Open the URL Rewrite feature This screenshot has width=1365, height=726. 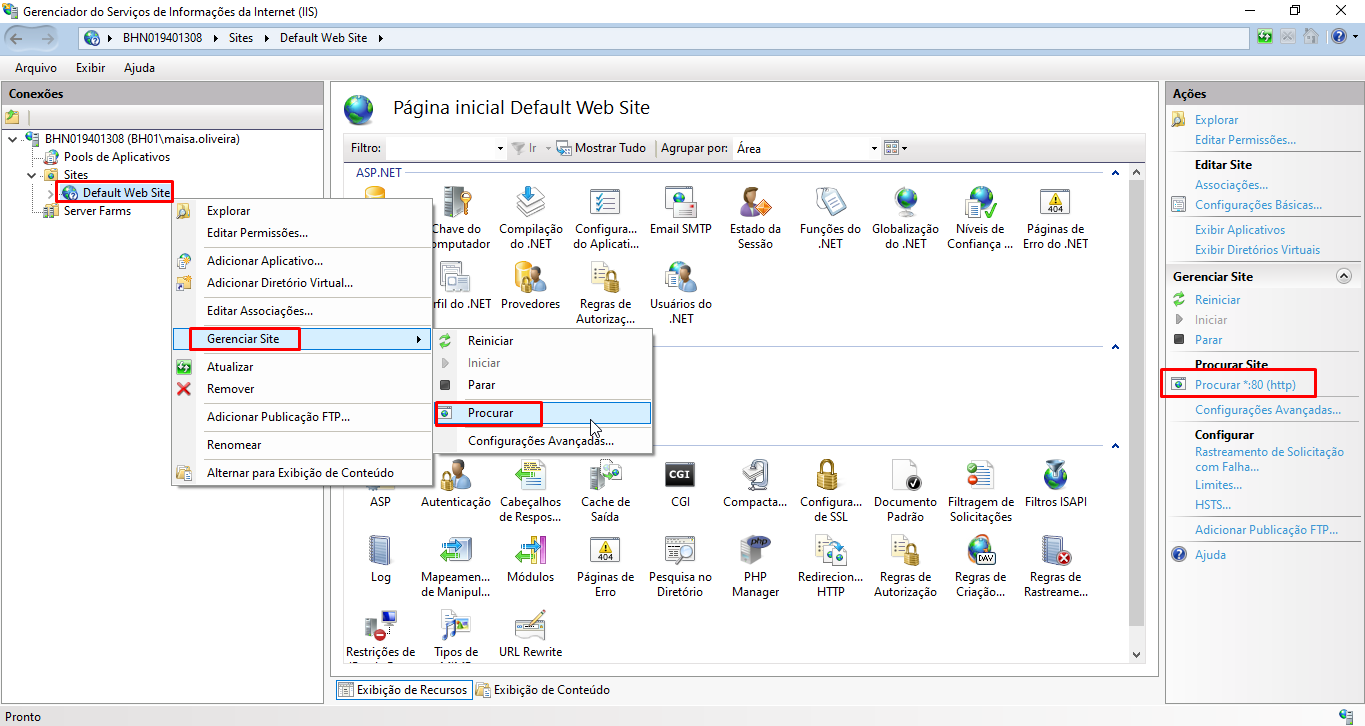point(529,635)
